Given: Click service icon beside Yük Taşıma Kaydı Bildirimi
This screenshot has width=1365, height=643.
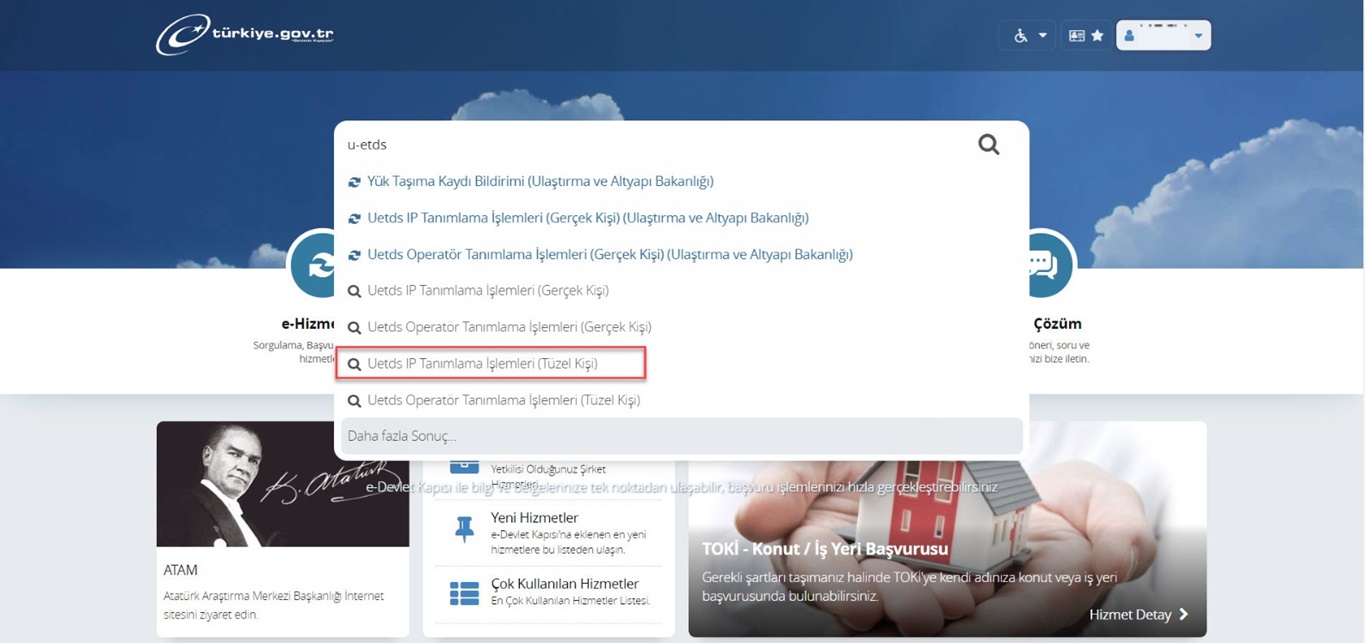Looking at the screenshot, I should click(x=354, y=182).
